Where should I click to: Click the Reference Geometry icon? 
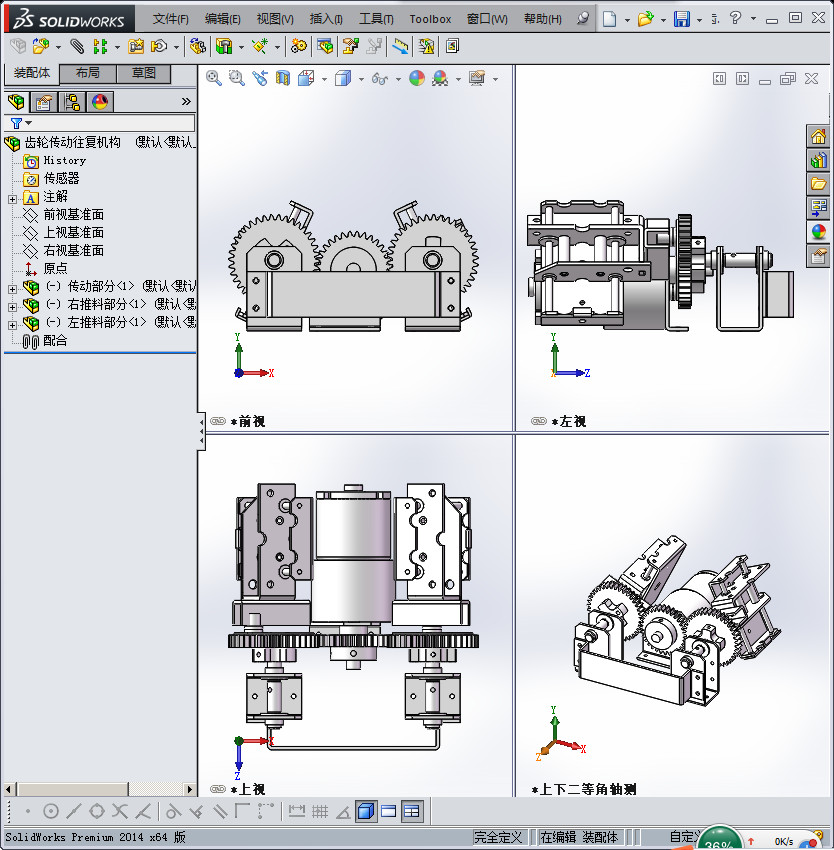tap(260, 47)
